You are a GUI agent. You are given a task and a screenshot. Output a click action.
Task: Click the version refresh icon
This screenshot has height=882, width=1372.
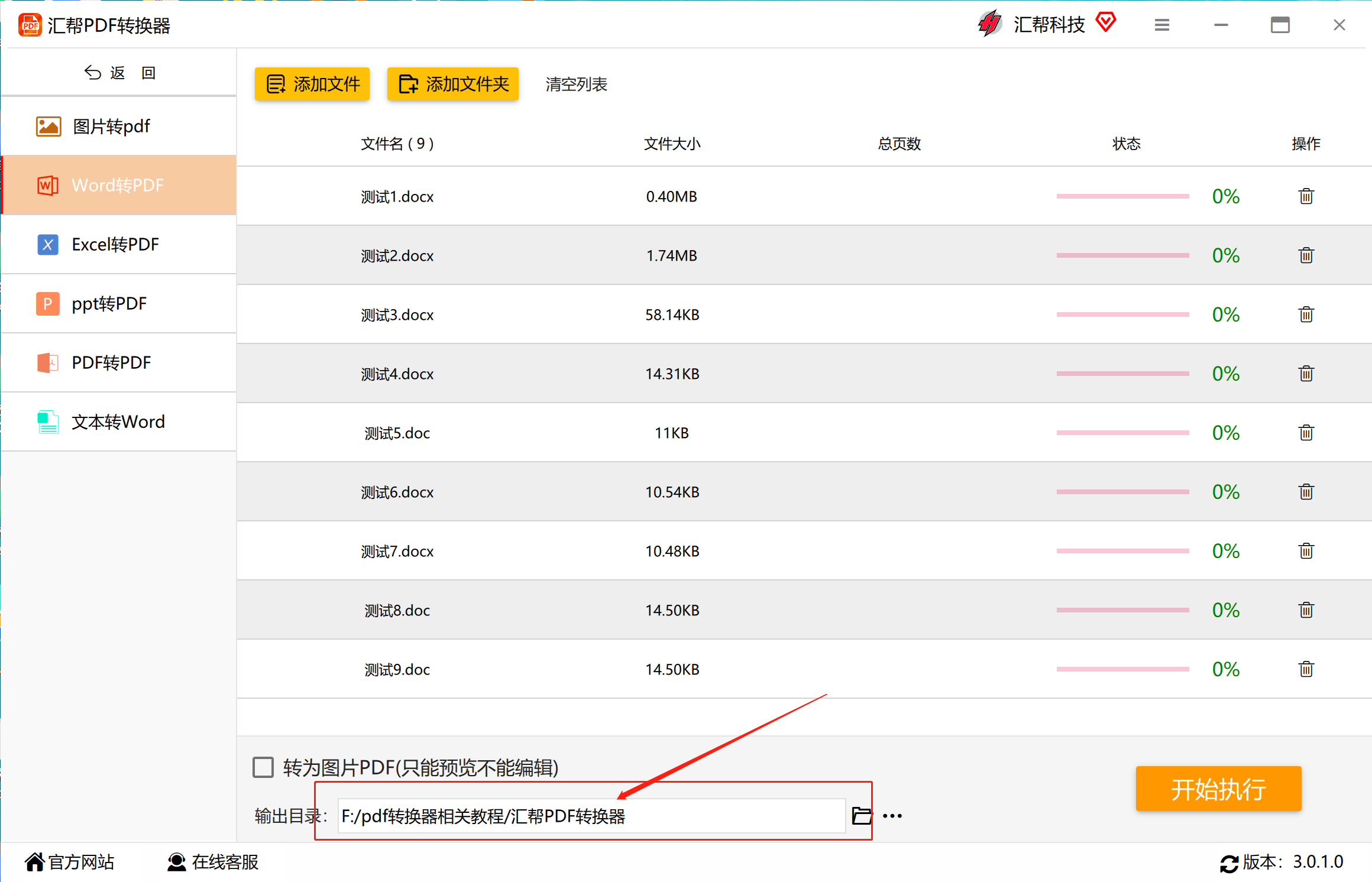(1229, 863)
